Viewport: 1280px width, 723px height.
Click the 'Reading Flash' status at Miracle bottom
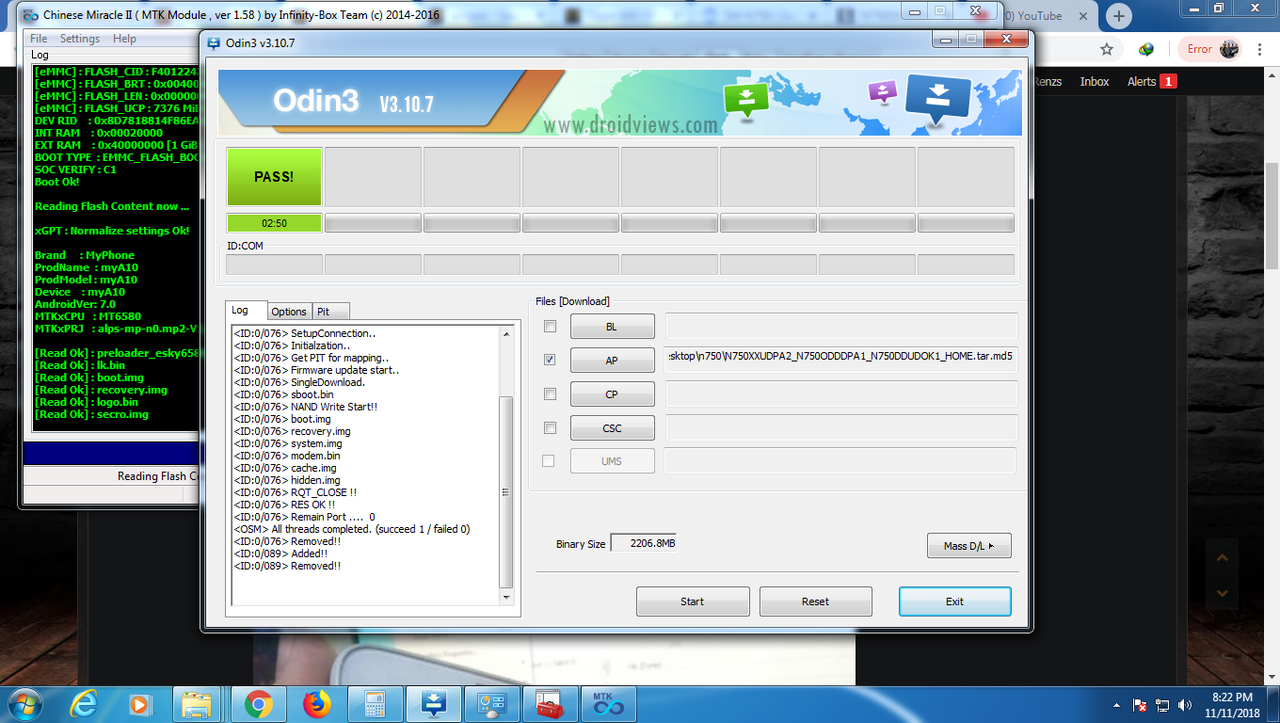point(159,476)
